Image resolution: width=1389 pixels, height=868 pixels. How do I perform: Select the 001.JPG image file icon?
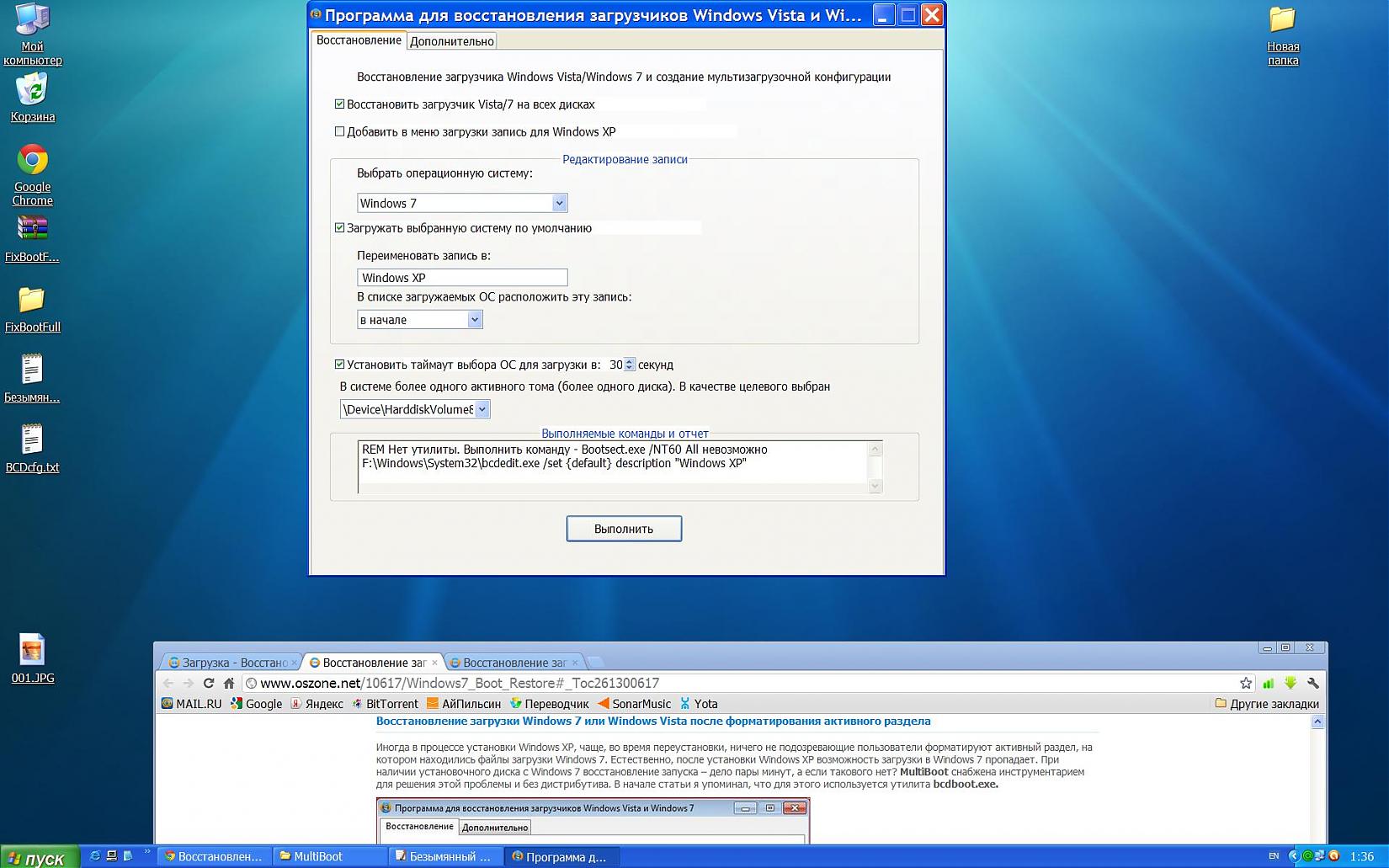[x=32, y=658]
